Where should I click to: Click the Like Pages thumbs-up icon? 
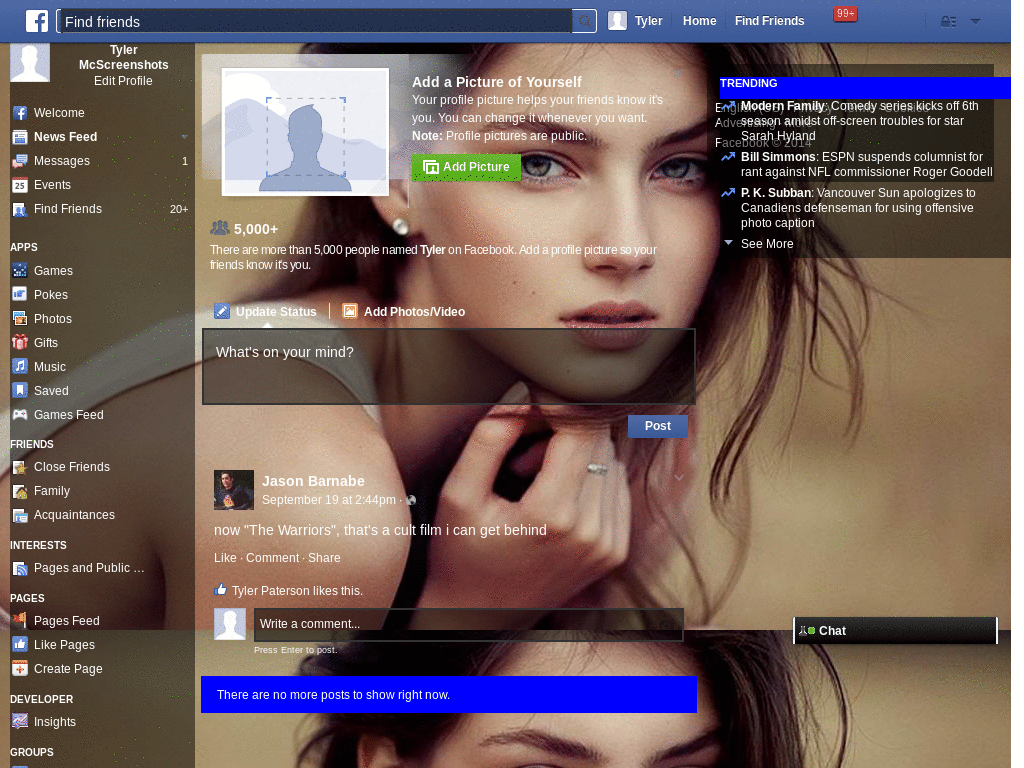20,645
